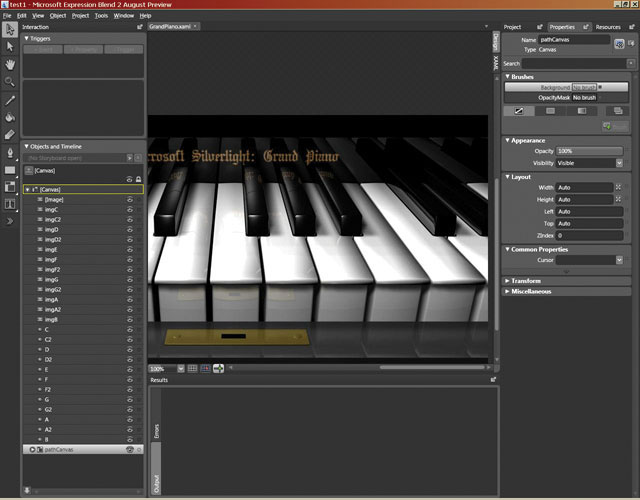The image size is (640, 500).
Task: Select the Eyedropper tool
Action: tap(10, 100)
